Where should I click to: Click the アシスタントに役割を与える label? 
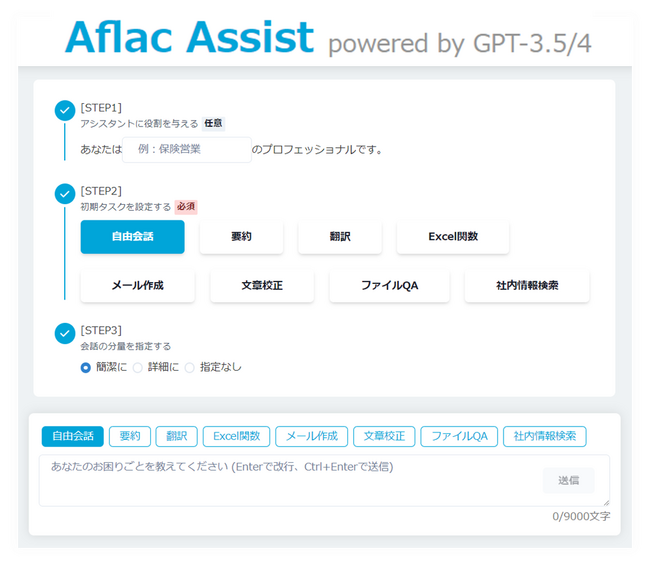click(139, 124)
